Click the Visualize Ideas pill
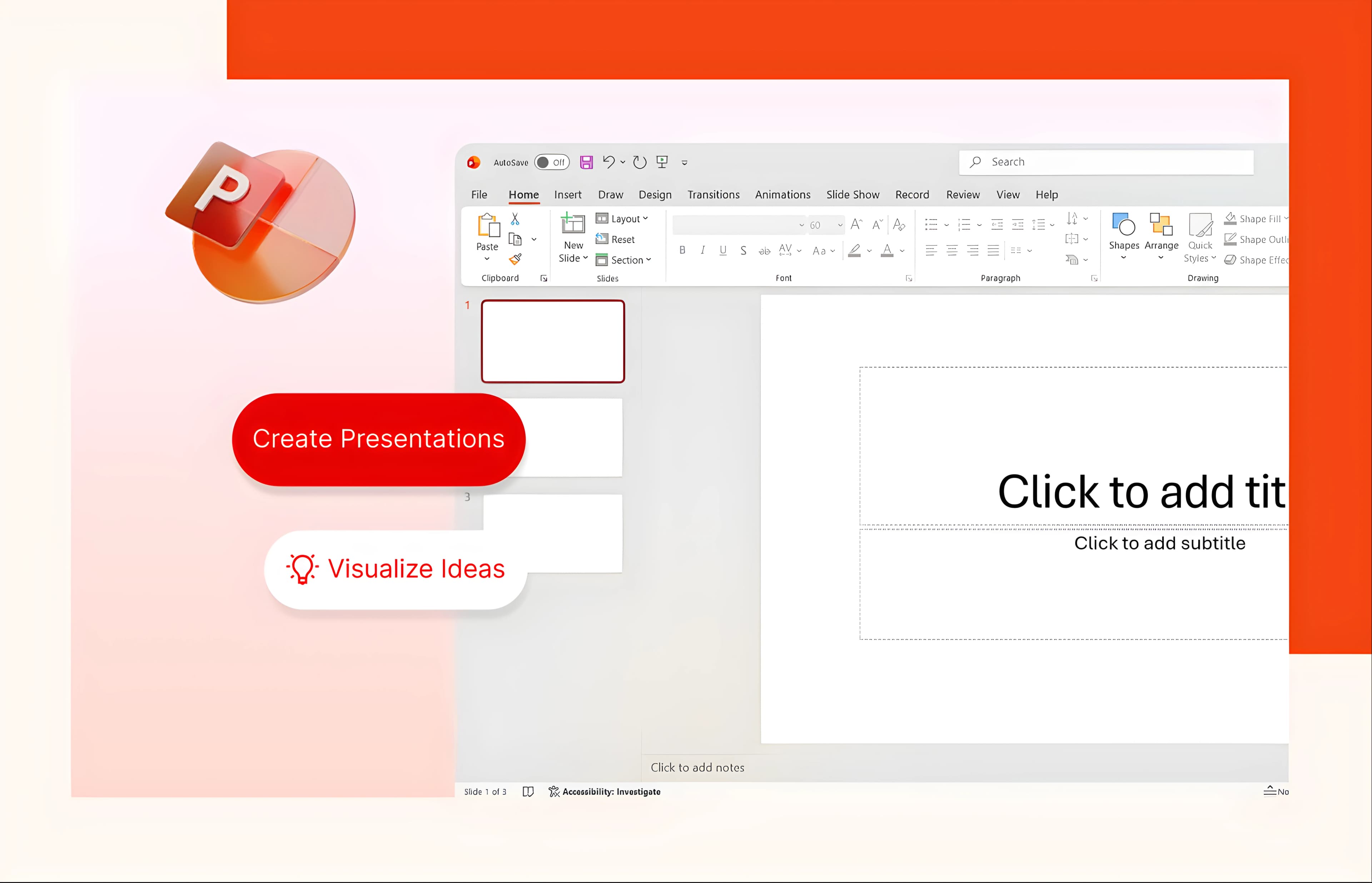The width and height of the screenshot is (1372, 883). coord(396,569)
